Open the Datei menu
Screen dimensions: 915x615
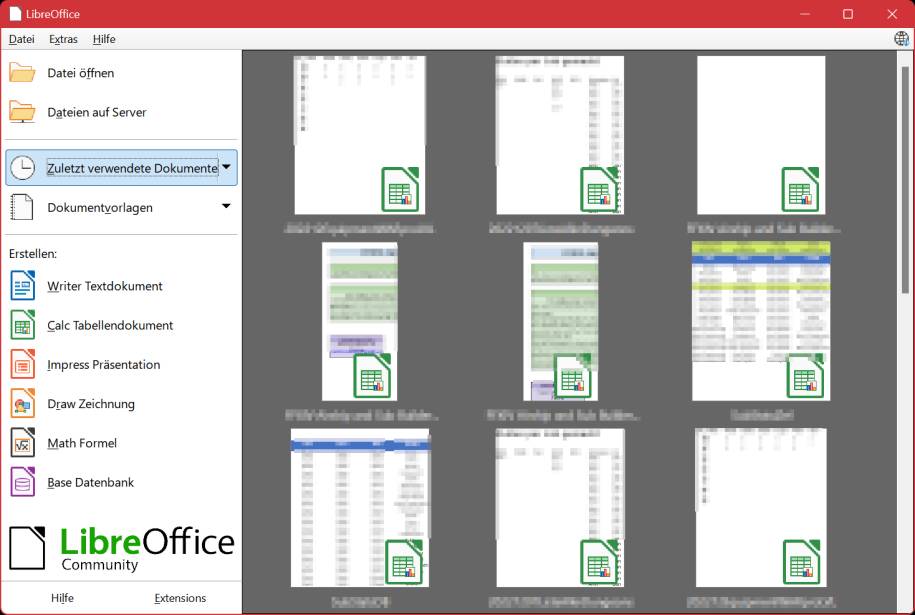pos(22,39)
